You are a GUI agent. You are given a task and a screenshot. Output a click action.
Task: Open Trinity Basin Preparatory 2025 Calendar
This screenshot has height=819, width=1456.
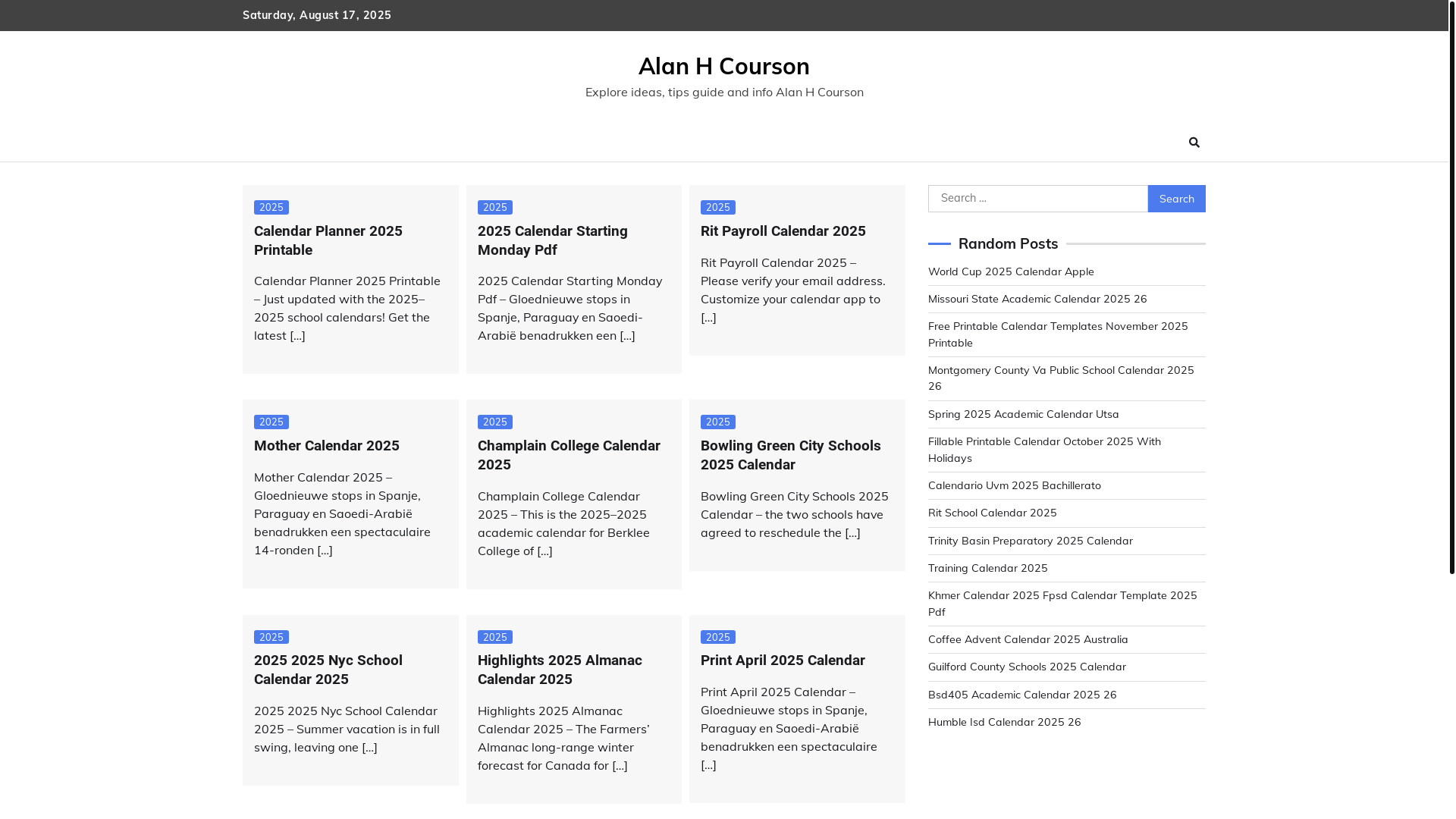click(x=1031, y=541)
